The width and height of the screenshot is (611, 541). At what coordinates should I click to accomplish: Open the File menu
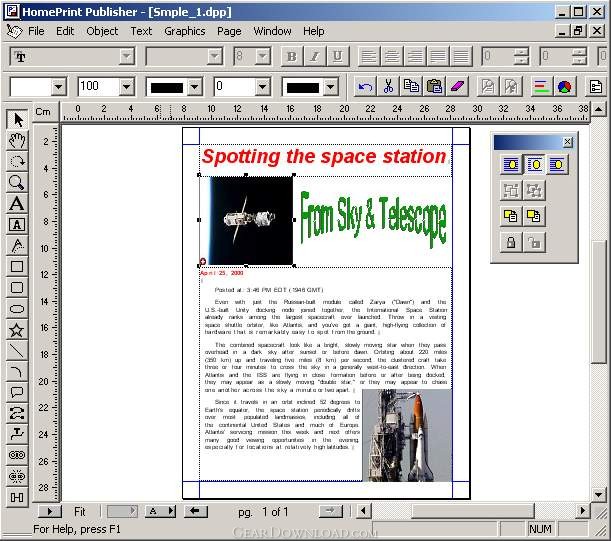tap(36, 31)
